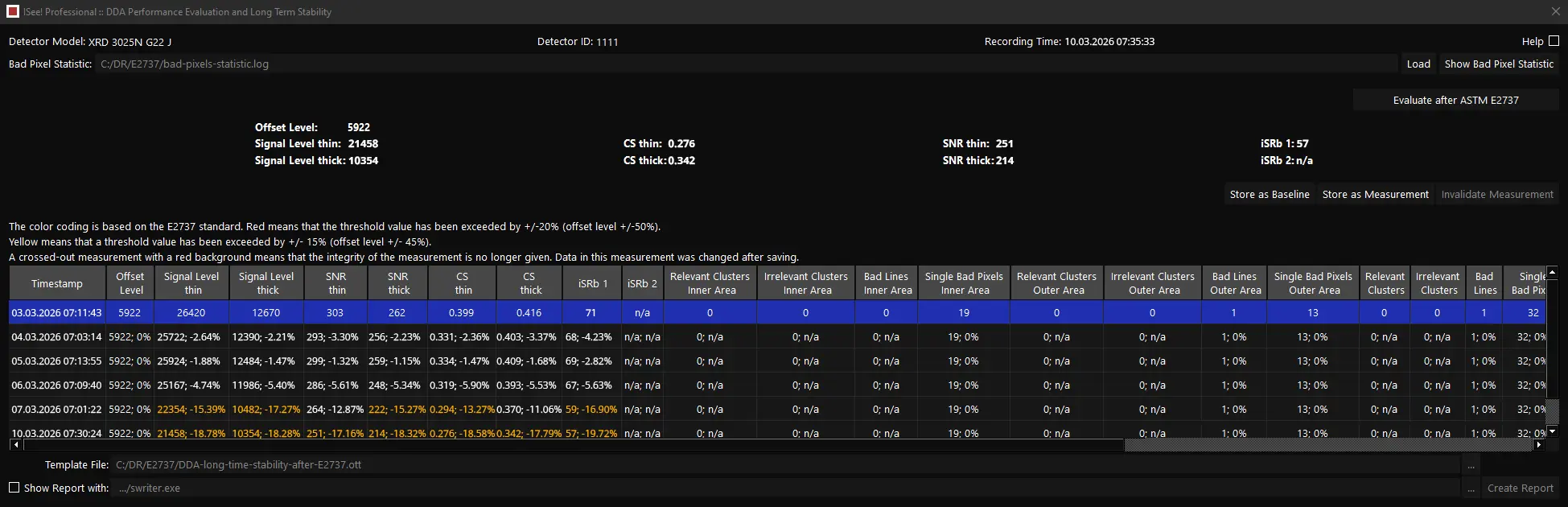Click the CS thick column header
Image resolution: width=1568 pixels, height=507 pixels.
tap(529, 283)
